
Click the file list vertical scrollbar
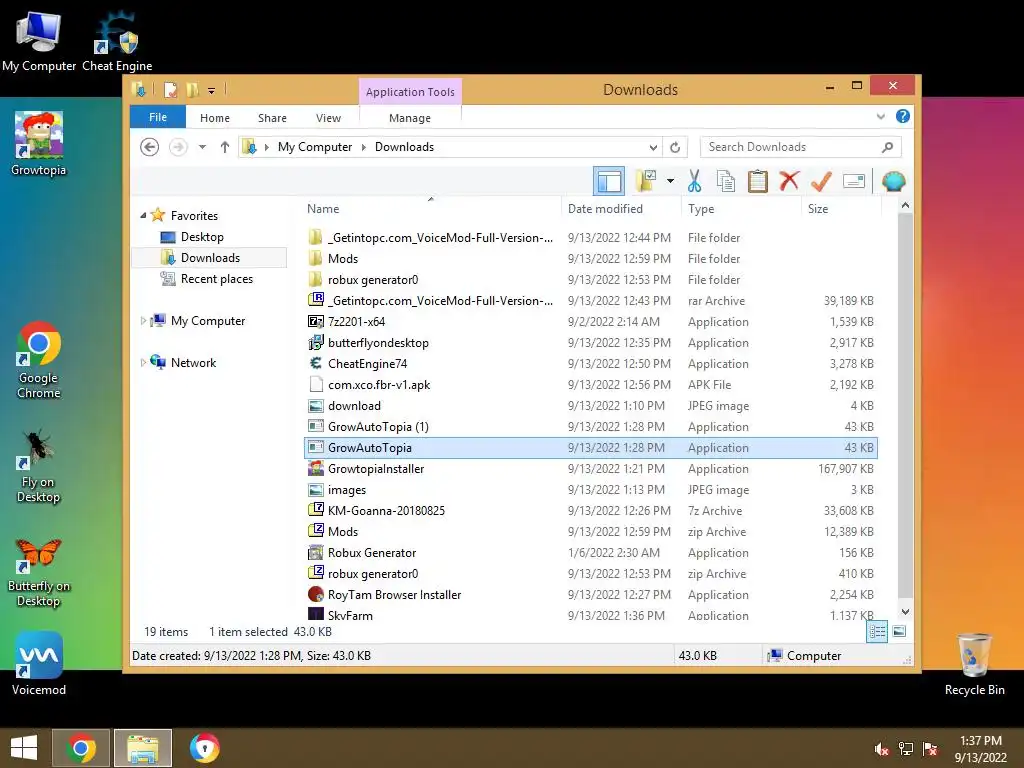905,405
